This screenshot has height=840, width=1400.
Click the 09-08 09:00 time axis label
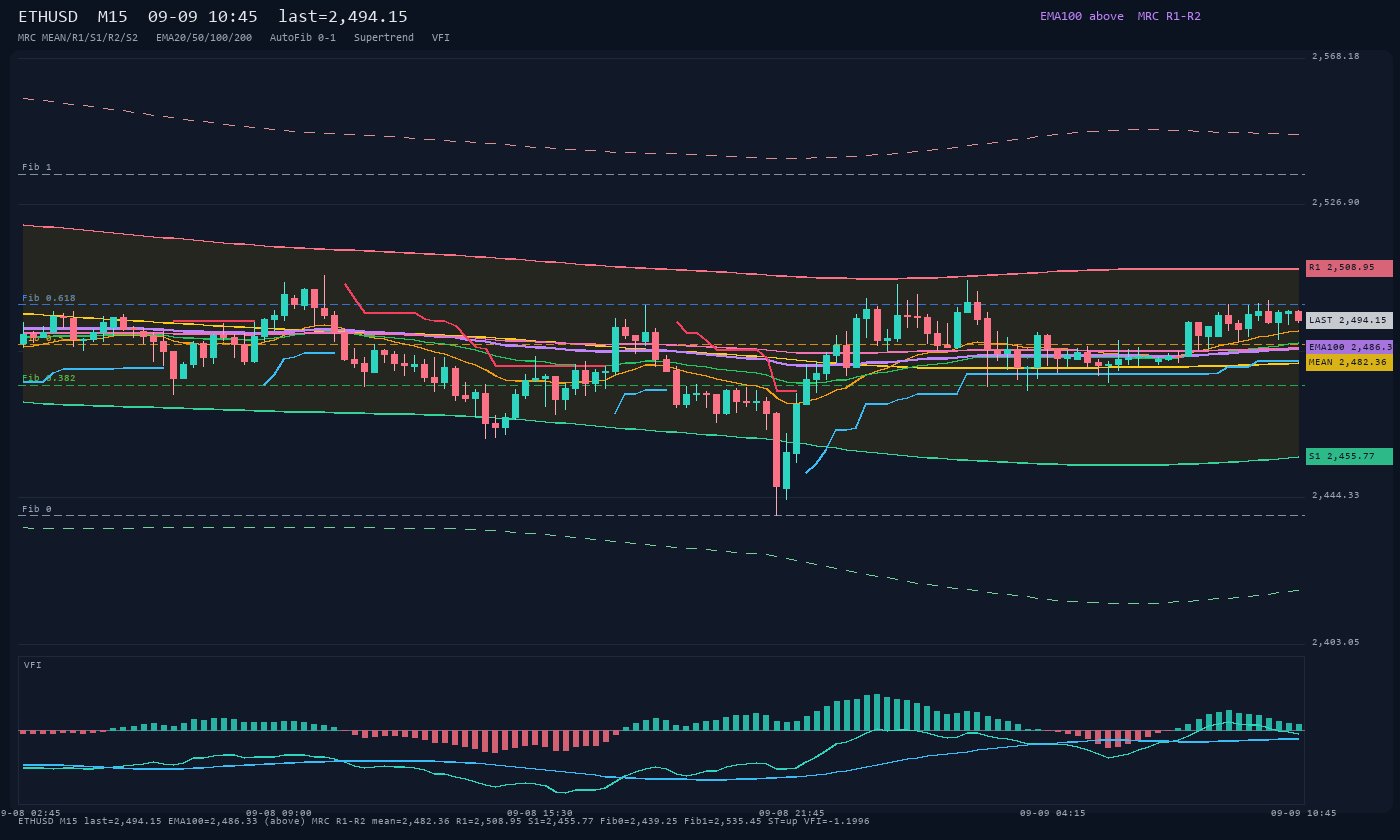pos(279,813)
